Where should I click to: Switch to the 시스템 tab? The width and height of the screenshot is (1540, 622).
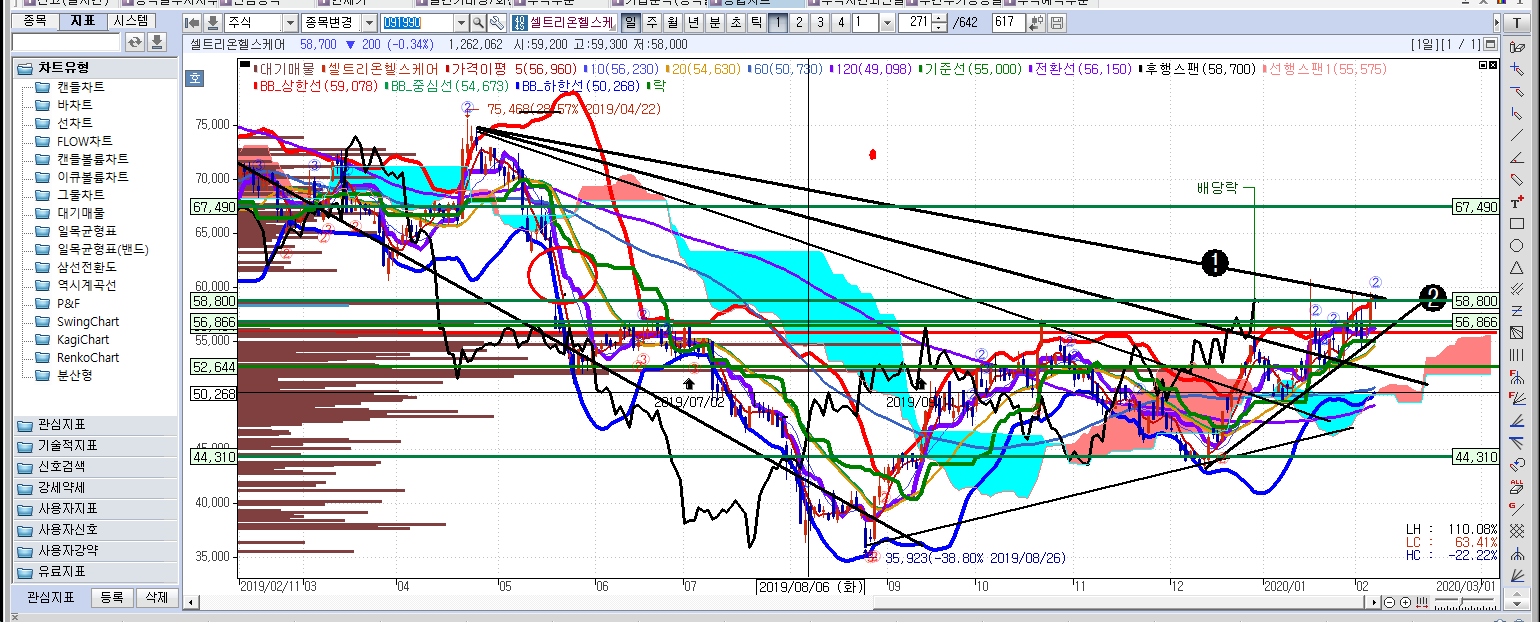point(131,20)
